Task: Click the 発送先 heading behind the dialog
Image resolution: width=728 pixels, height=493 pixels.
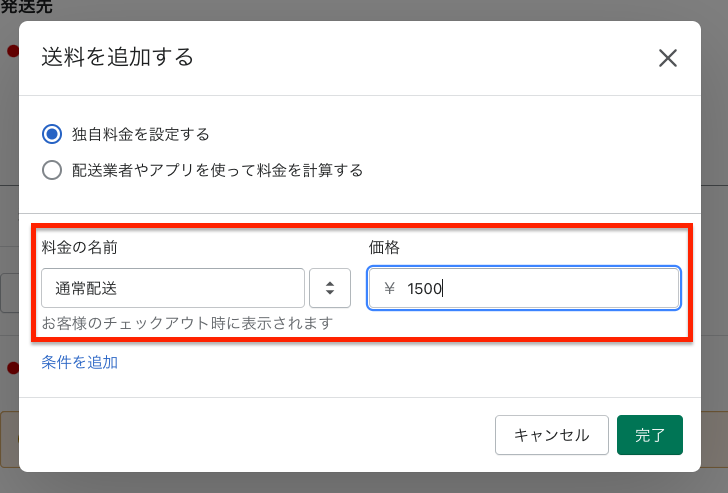Action: pos(26,6)
